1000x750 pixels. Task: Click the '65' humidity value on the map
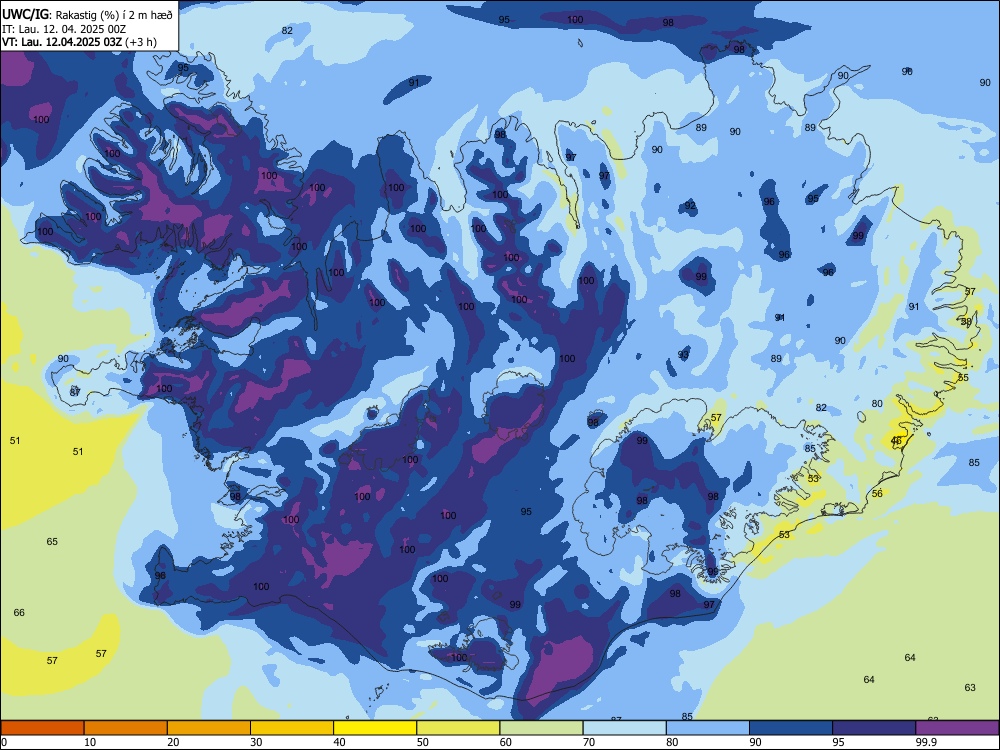[52, 541]
